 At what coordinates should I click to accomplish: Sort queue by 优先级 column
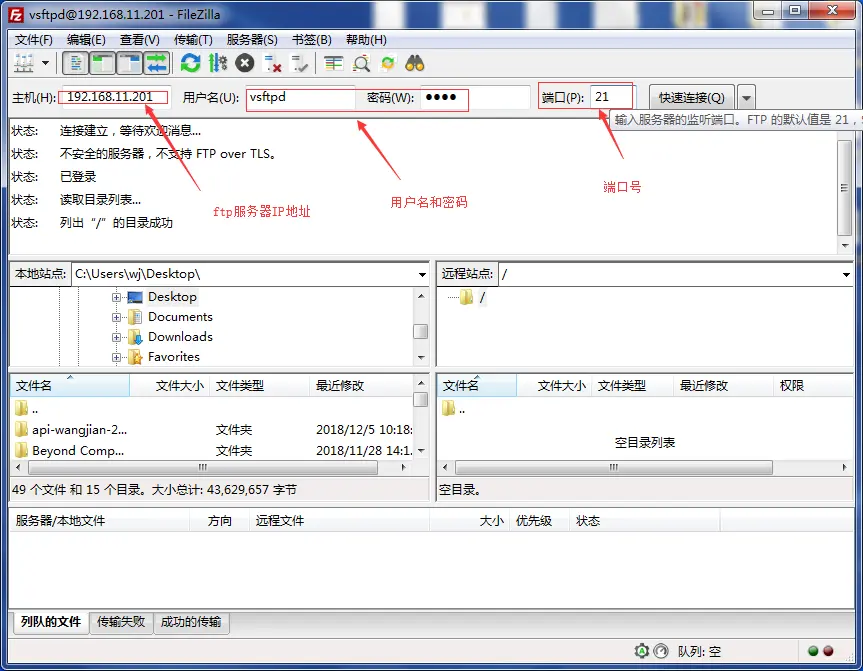[x=539, y=521]
